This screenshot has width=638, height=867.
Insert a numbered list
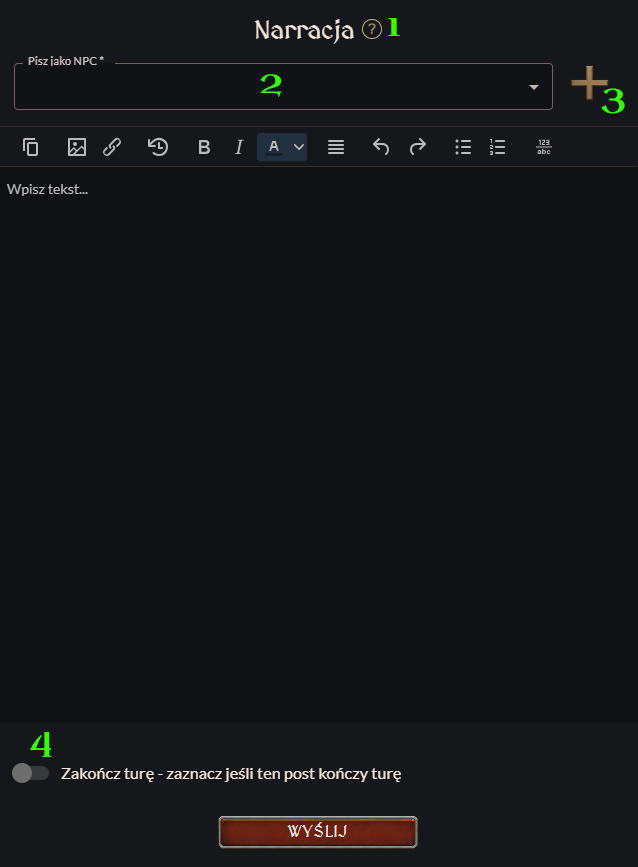click(x=498, y=147)
